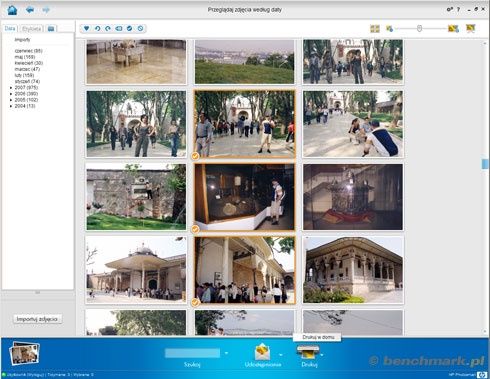Expand the 2006 year node arrow
Viewport: 490px width, 379px height.
coord(11,94)
